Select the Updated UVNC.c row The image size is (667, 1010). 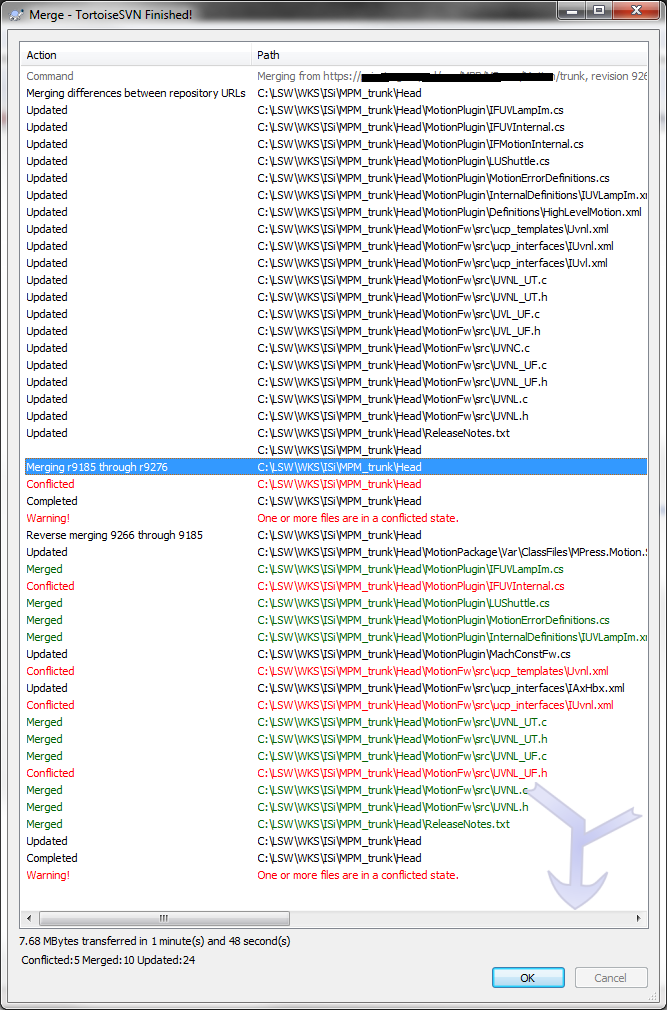point(334,348)
